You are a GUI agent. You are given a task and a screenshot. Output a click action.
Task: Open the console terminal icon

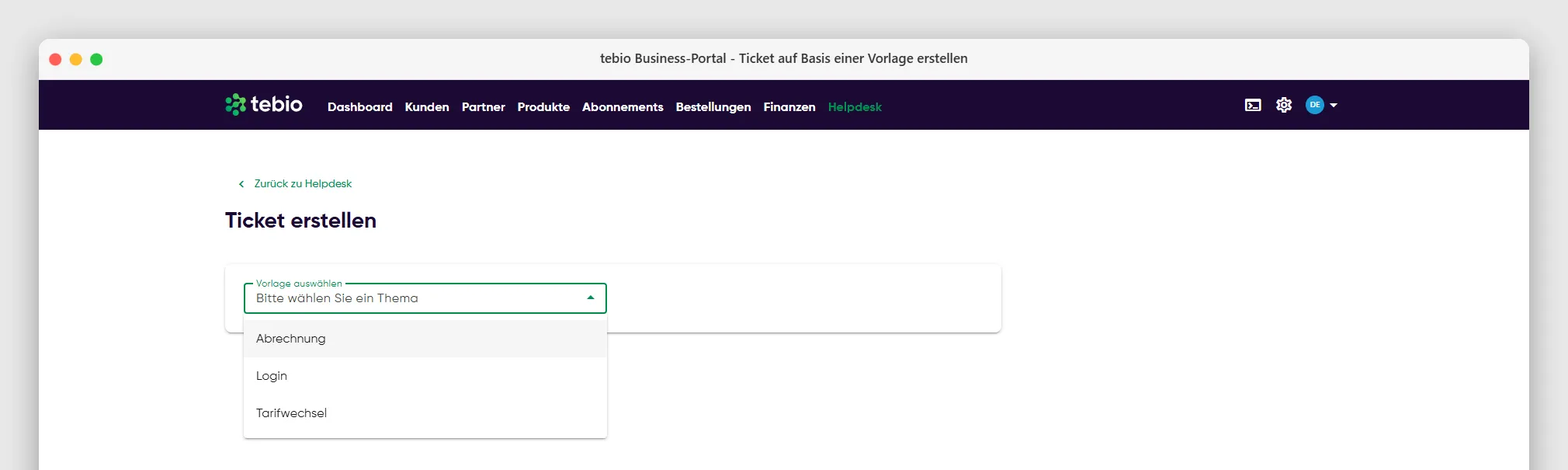pyautogui.click(x=1253, y=105)
